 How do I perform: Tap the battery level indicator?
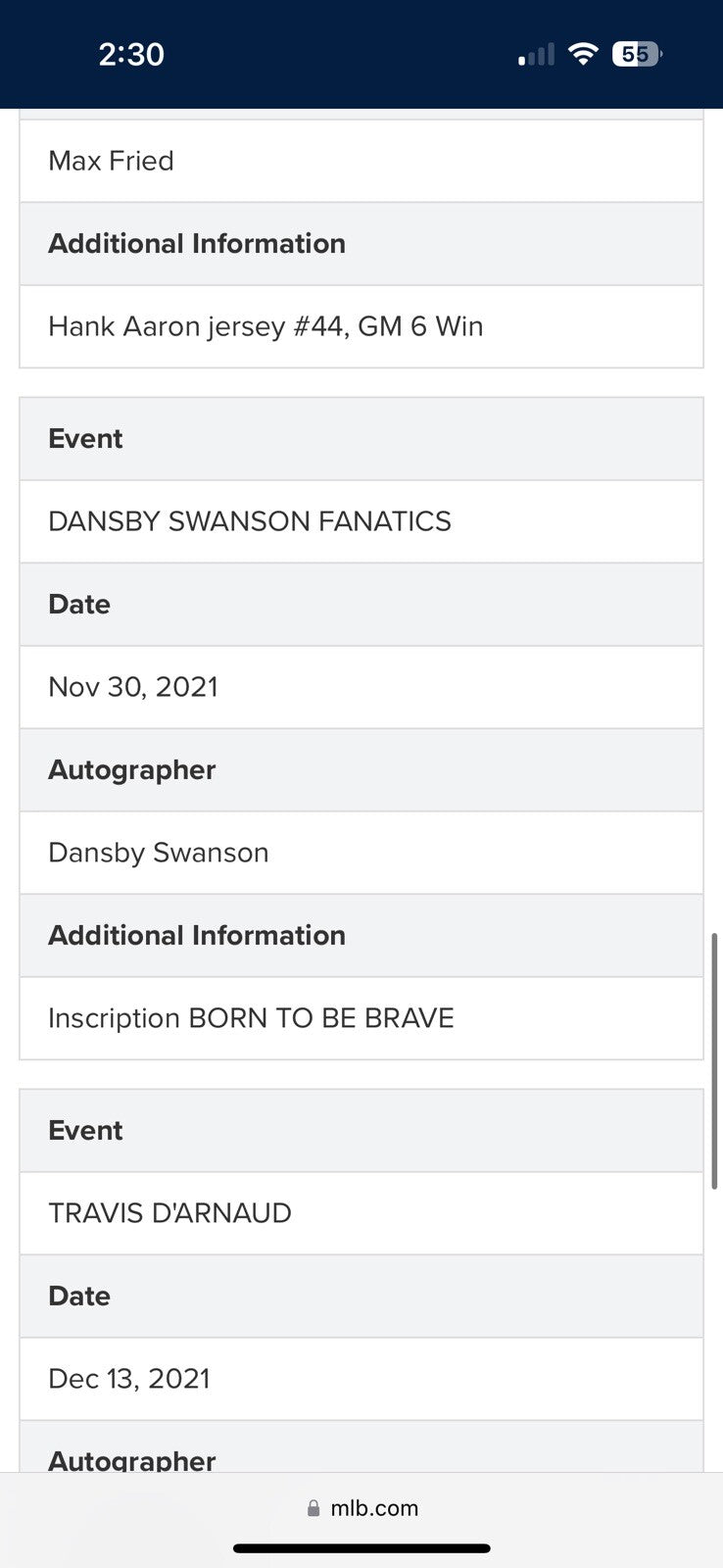[x=636, y=54]
